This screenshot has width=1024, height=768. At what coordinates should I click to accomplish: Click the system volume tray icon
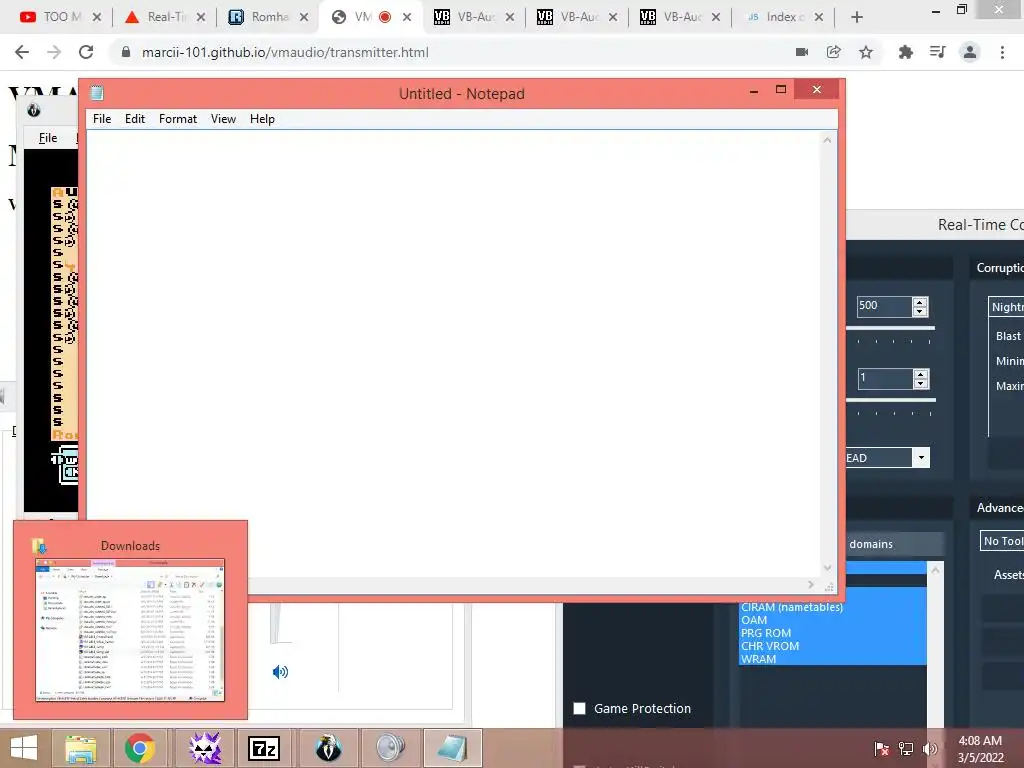(x=930, y=749)
